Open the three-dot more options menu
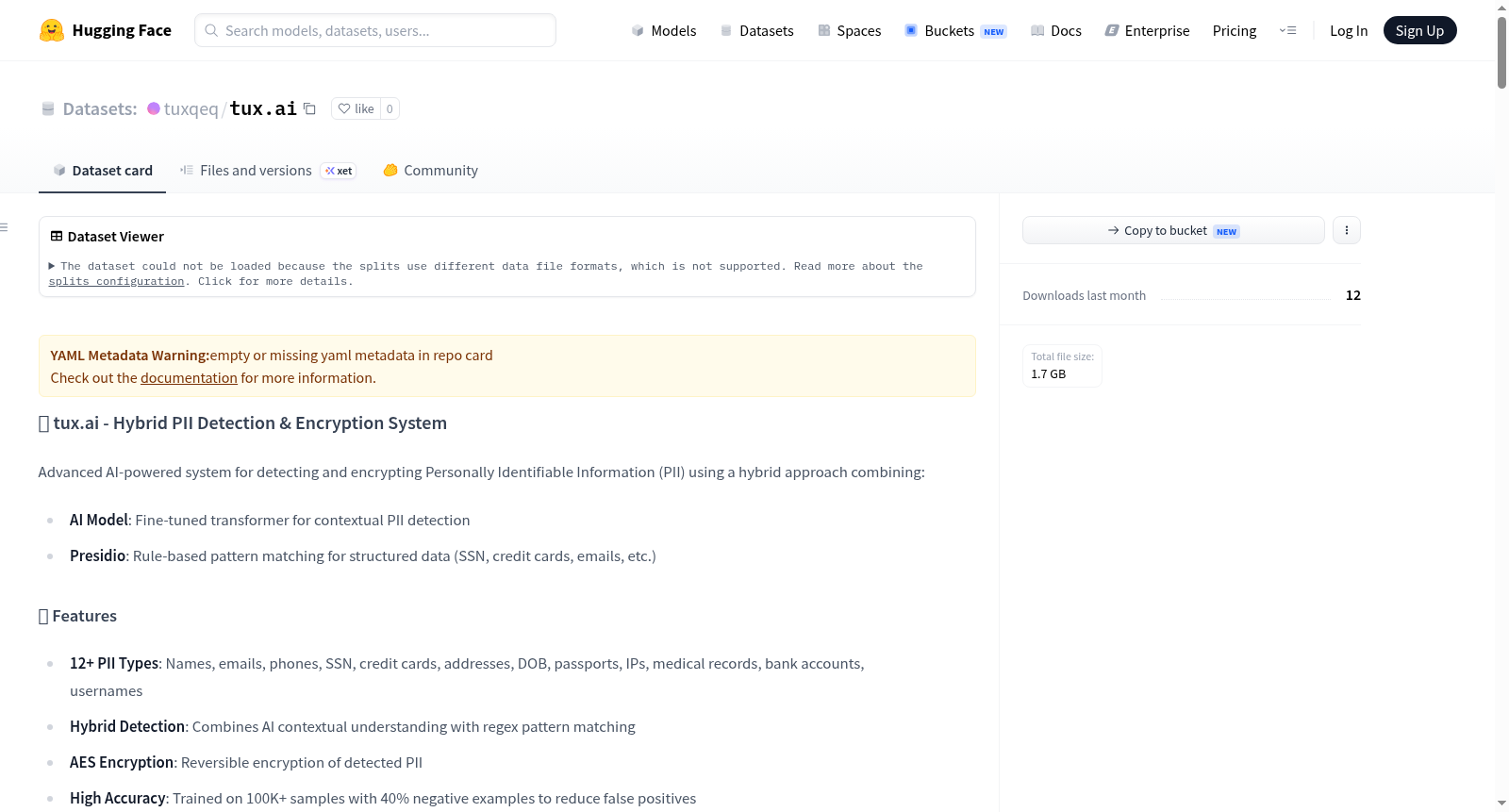The height and width of the screenshot is (812, 1509). tap(1347, 230)
